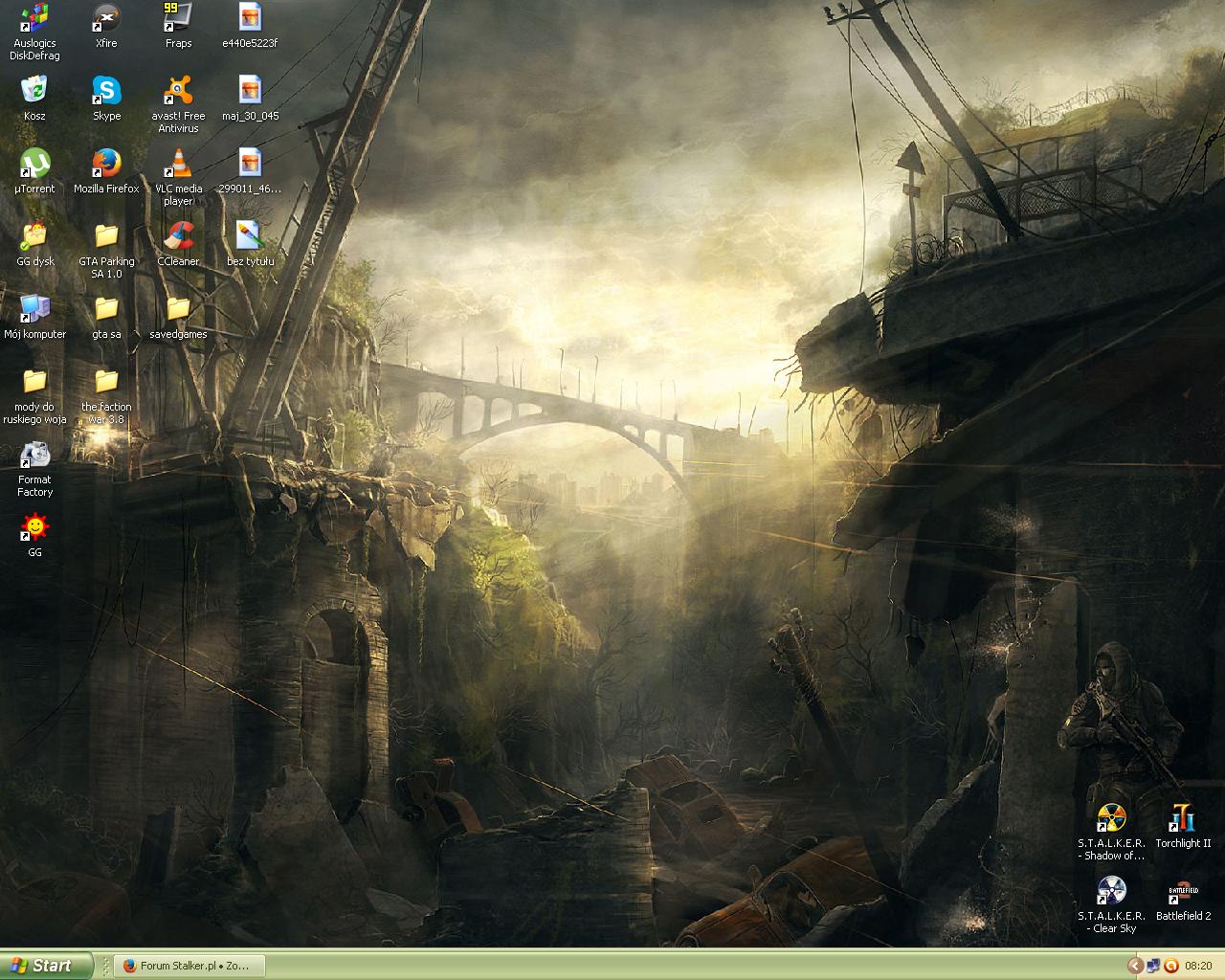Select the maj_30_045 image file
Viewport: 1225px width, 980px height.
pyautogui.click(x=250, y=99)
